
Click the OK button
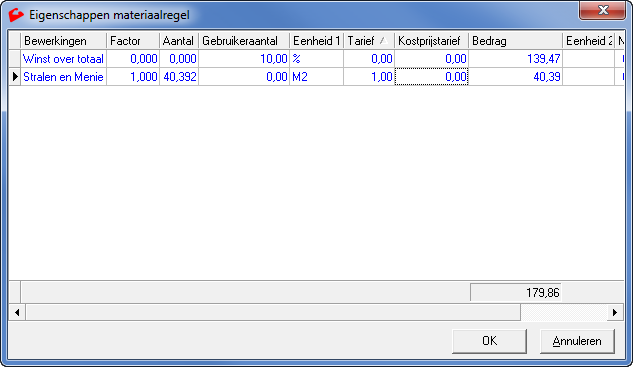coord(489,341)
